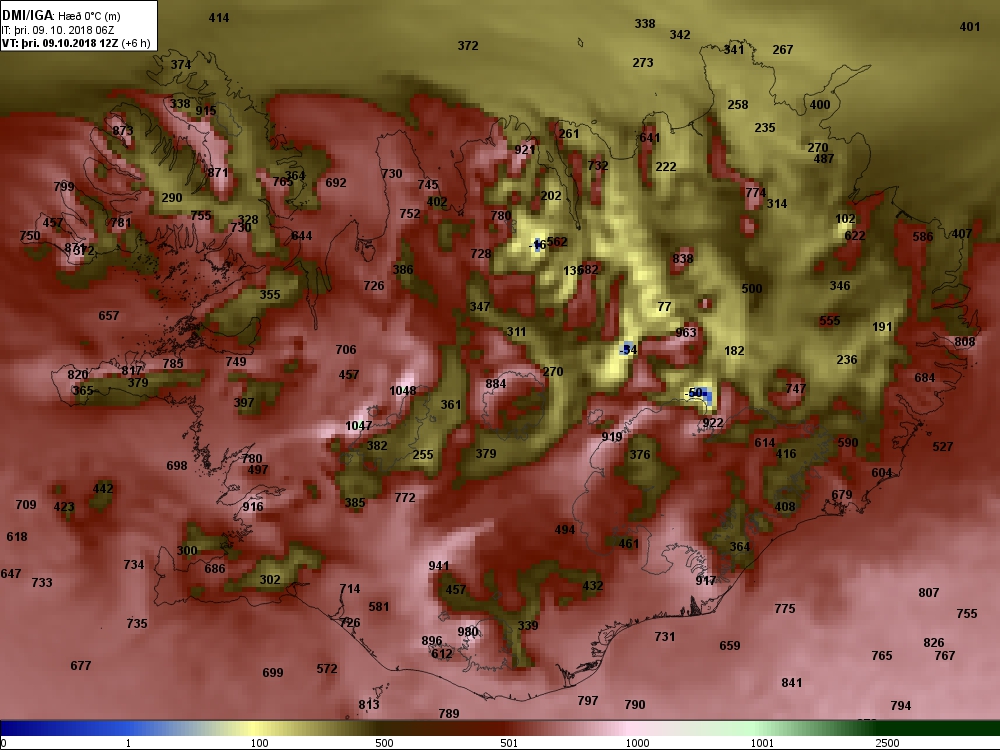
Task: Click the map value '267'
Action: pyautogui.click(x=783, y=50)
